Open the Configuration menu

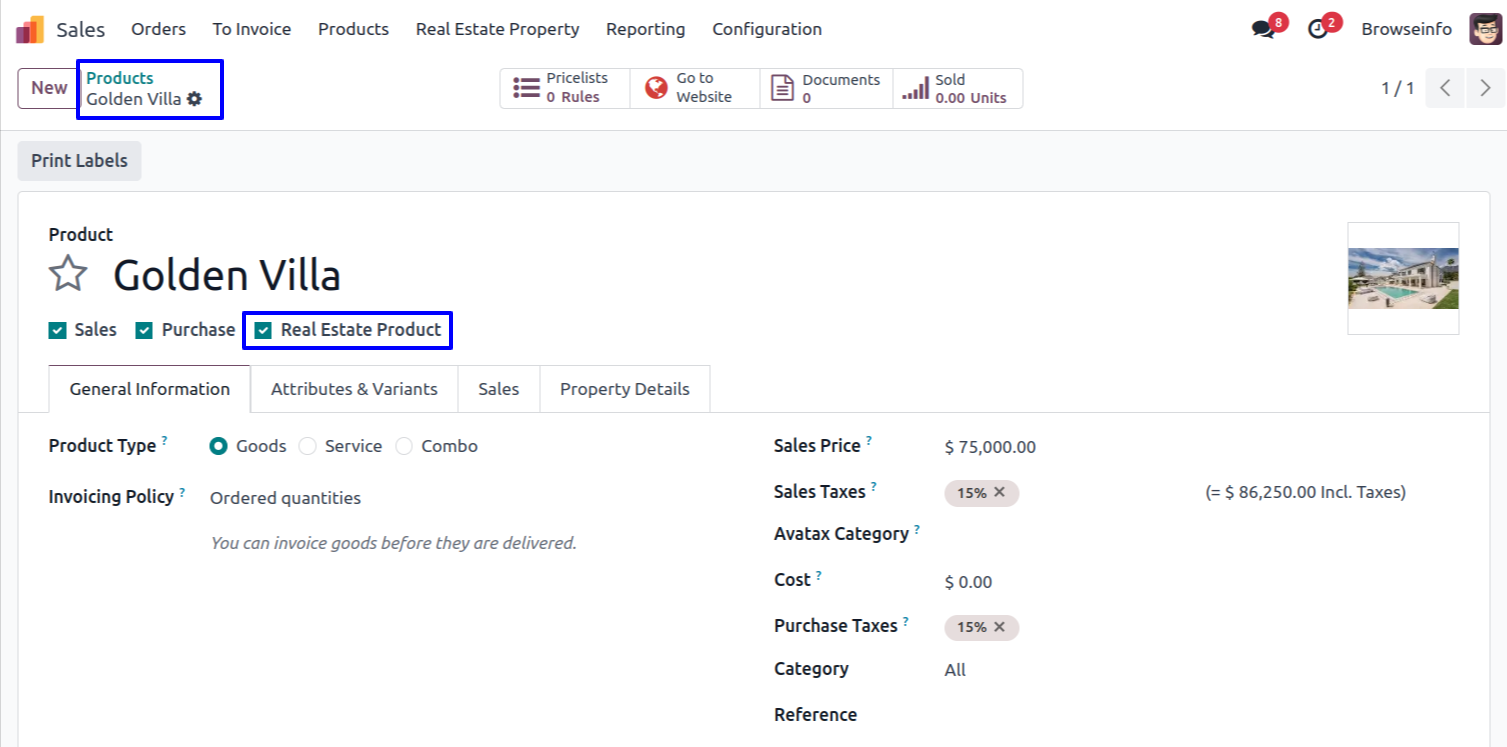[x=766, y=29]
